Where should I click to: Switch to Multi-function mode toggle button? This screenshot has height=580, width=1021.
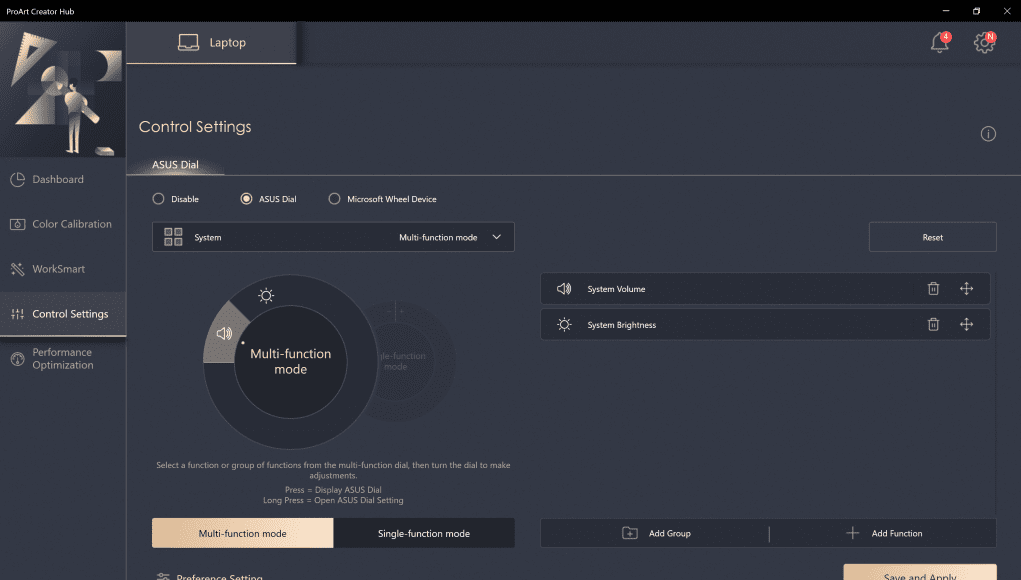pyautogui.click(x=242, y=533)
